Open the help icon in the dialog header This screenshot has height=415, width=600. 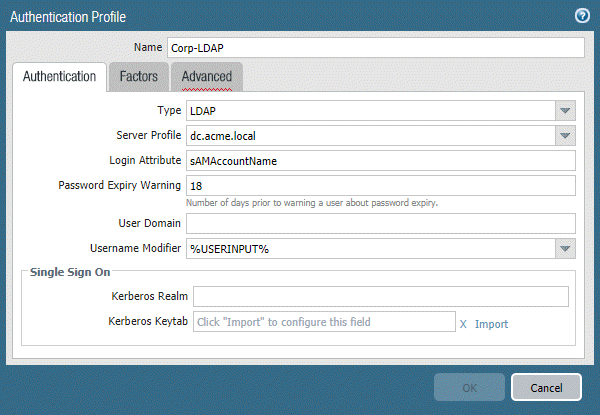581,16
